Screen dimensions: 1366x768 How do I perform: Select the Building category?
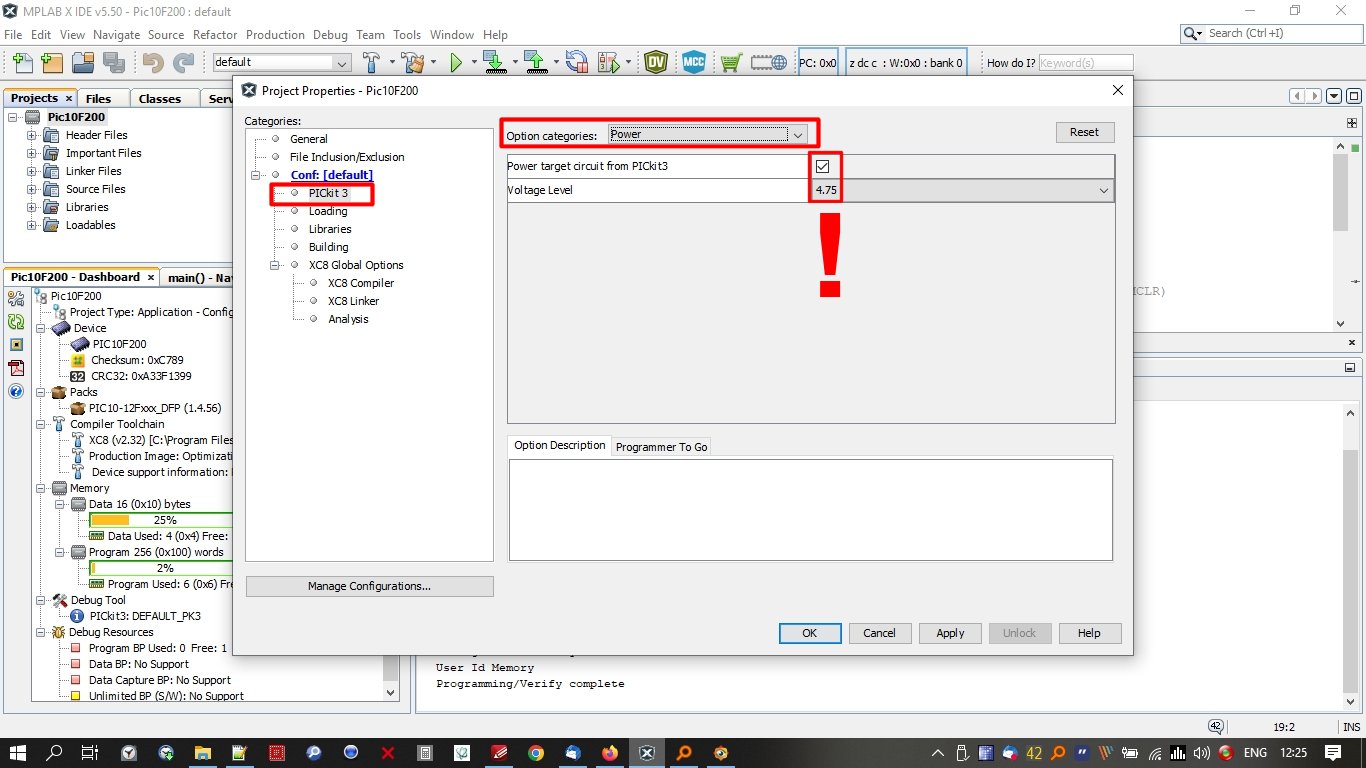point(329,247)
